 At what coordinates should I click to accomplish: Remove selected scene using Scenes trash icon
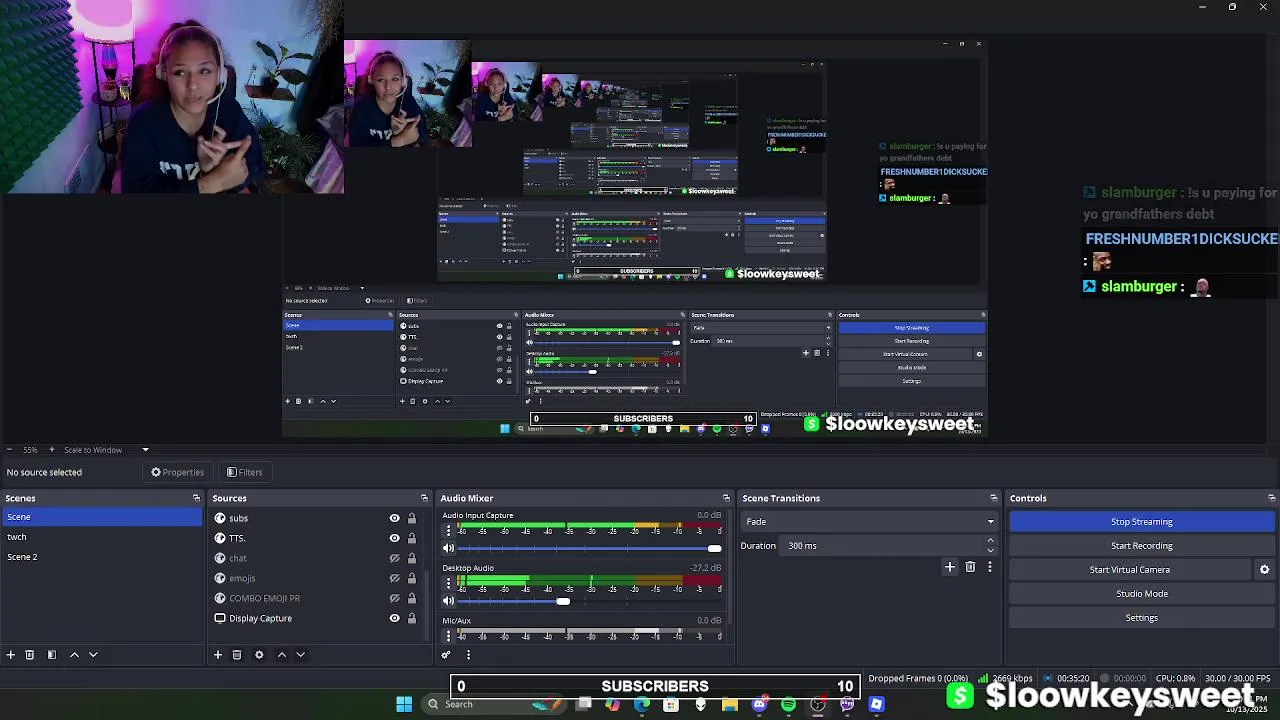pyautogui.click(x=30, y=655)
